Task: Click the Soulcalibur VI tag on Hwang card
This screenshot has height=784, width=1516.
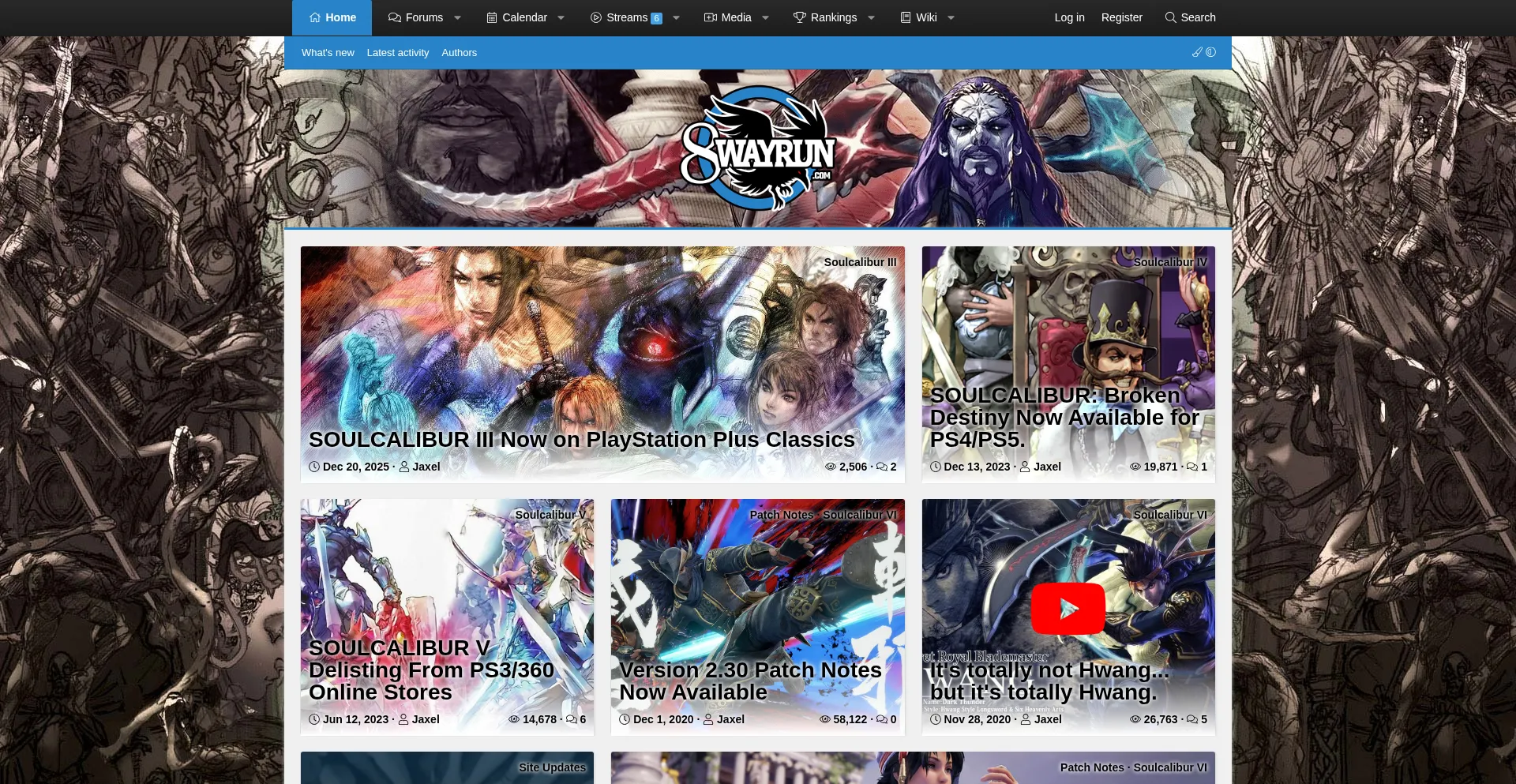Action: [x=1170, y=515]
